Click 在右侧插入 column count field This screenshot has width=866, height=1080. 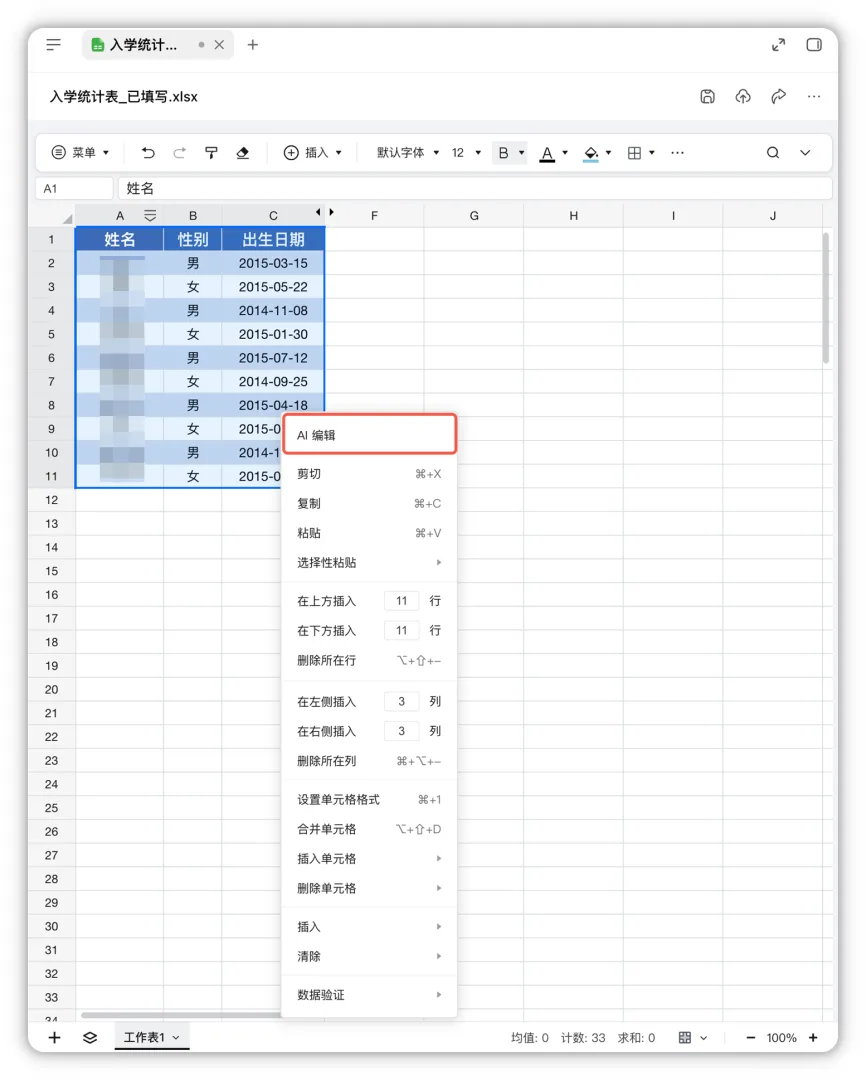pos(402,731)
